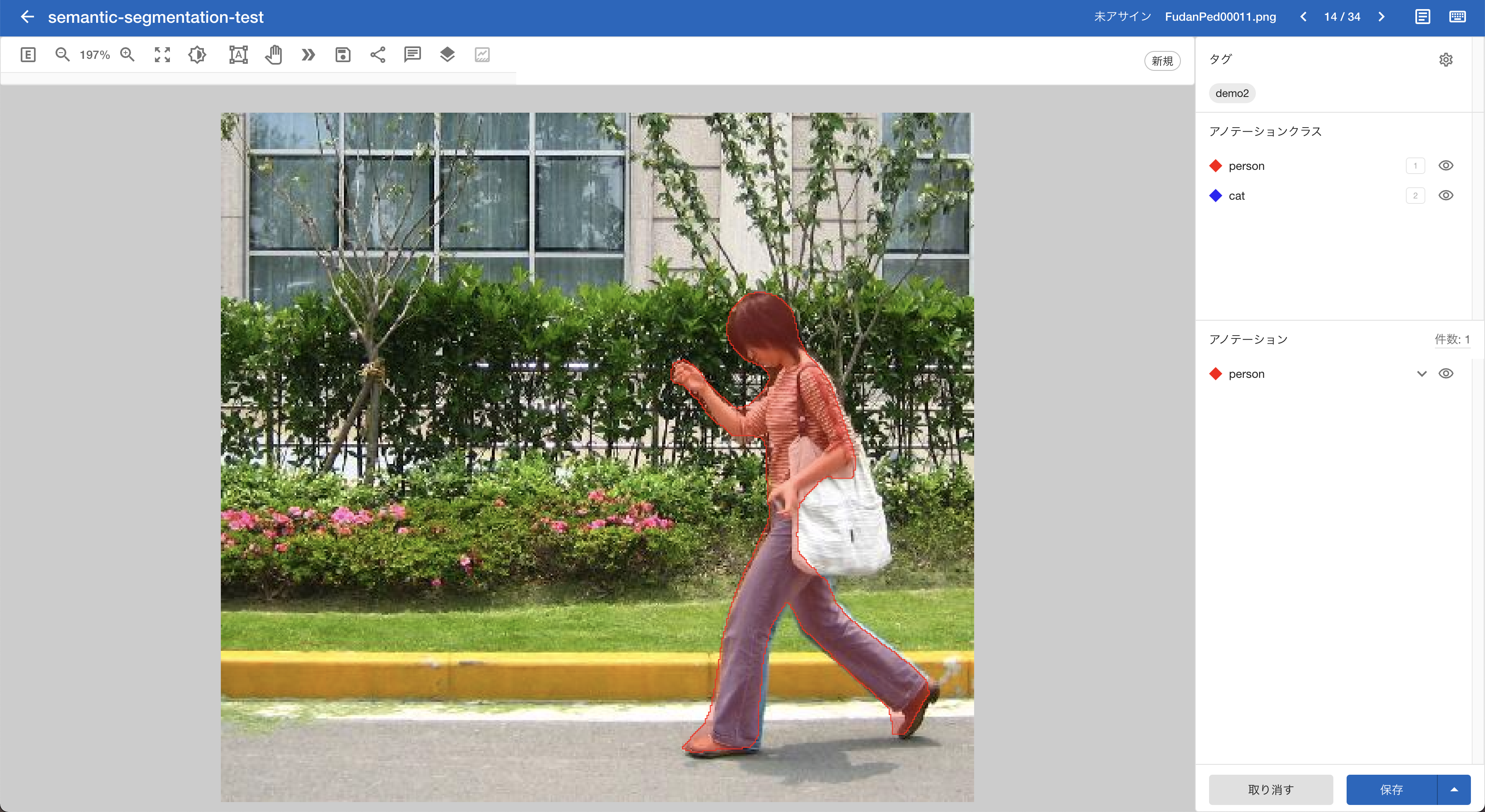The width and height of the screenshot is (1485, 812).
Task: Click the blue cat class color diamond
Action: pyautogui.click(x=1215, y=196)
